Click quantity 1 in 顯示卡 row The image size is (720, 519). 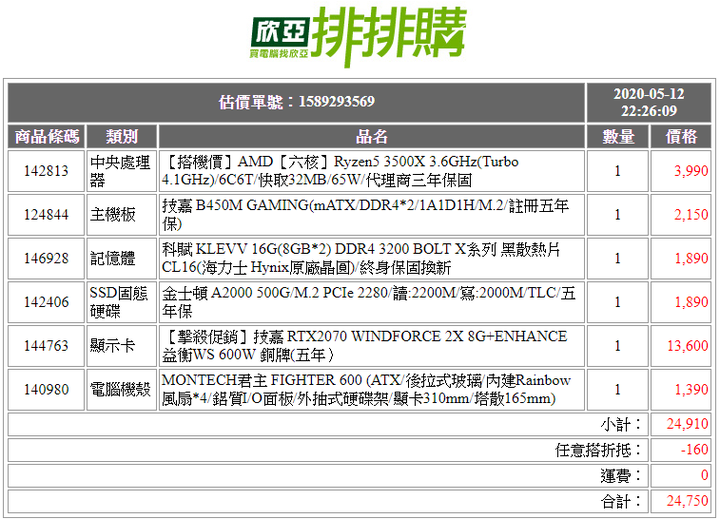tap(618, 345)
